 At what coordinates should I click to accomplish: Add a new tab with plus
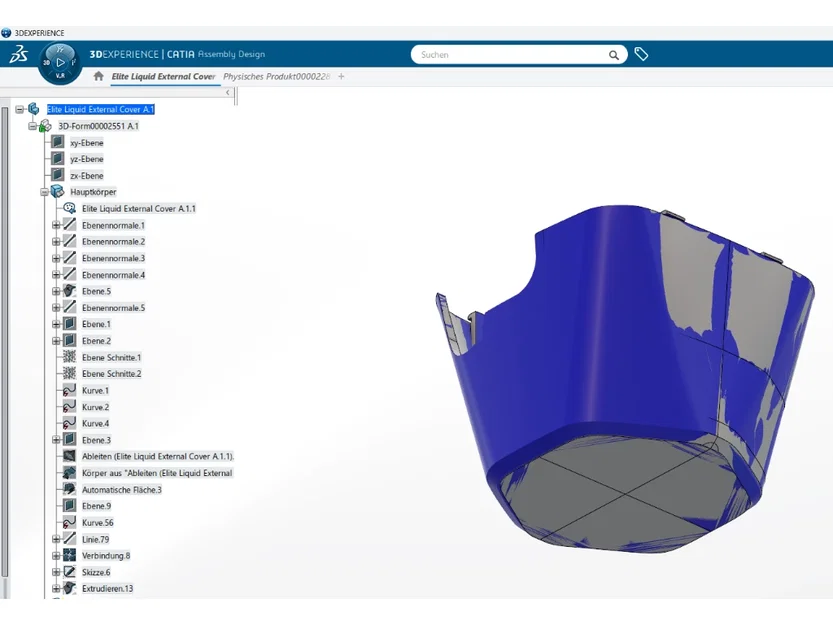click(341, 77)
